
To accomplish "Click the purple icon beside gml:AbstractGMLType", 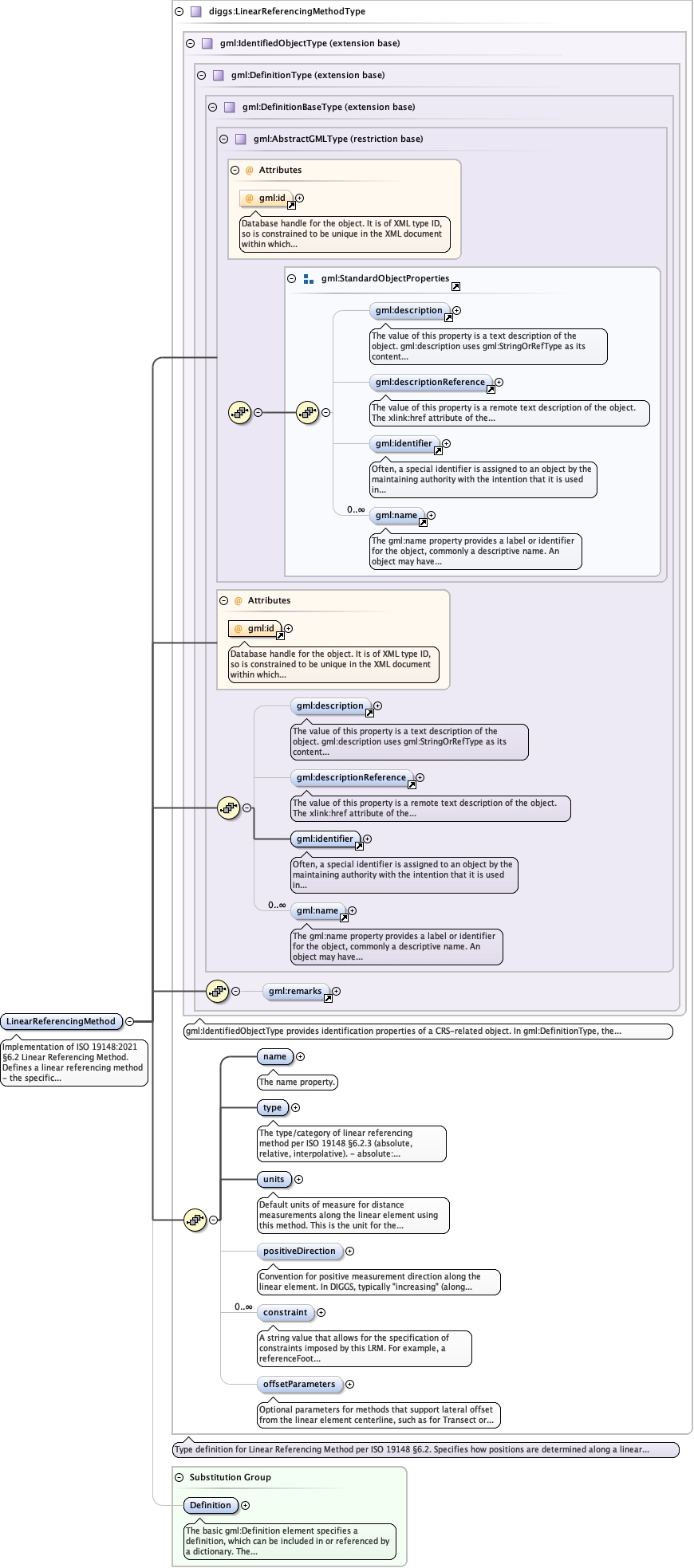I will pos(240,140).
